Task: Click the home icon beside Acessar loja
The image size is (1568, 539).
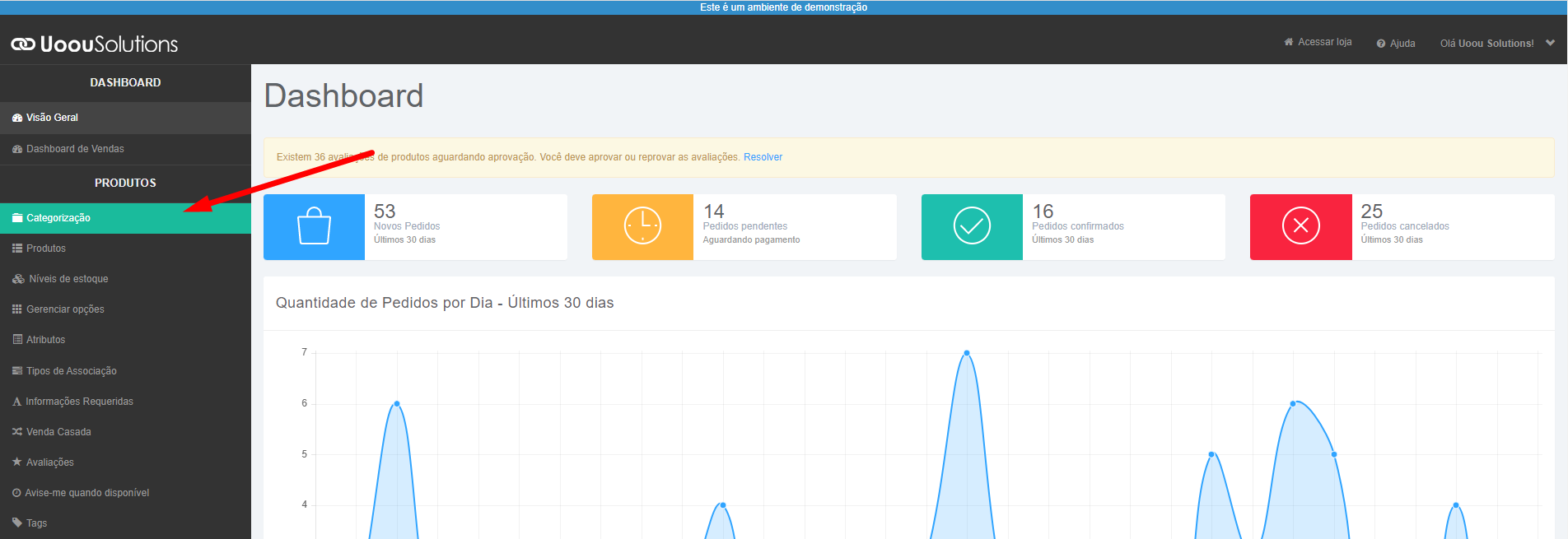Action: click(x=1289, y=42)
